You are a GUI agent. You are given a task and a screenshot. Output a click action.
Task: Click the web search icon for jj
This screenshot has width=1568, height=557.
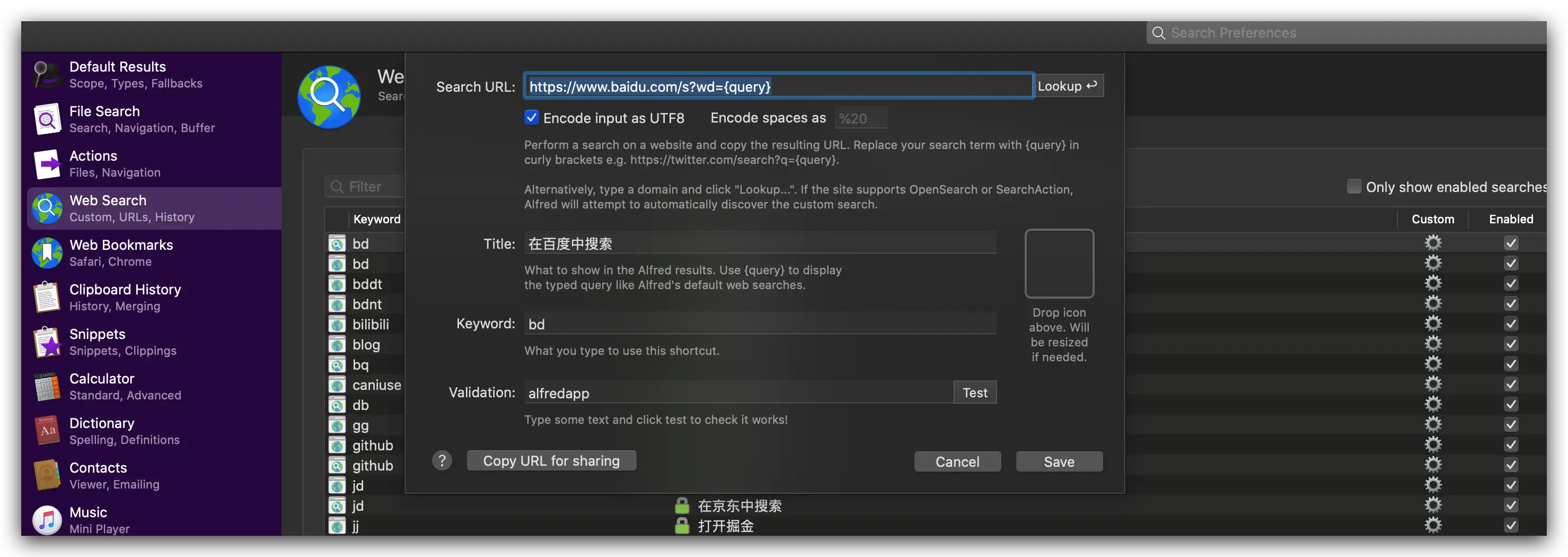(337, 525)
